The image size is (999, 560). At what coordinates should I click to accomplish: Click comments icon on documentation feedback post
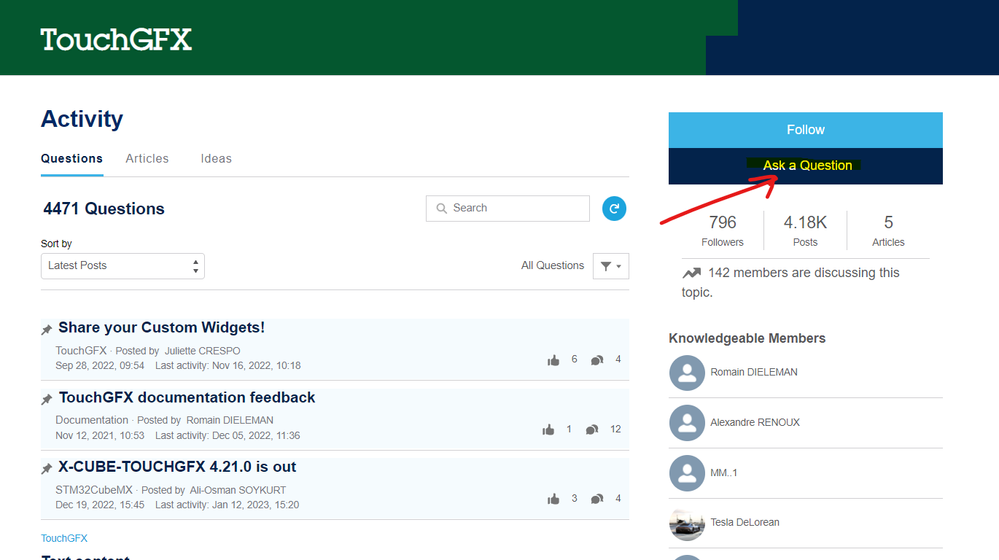tap(592, 430)
